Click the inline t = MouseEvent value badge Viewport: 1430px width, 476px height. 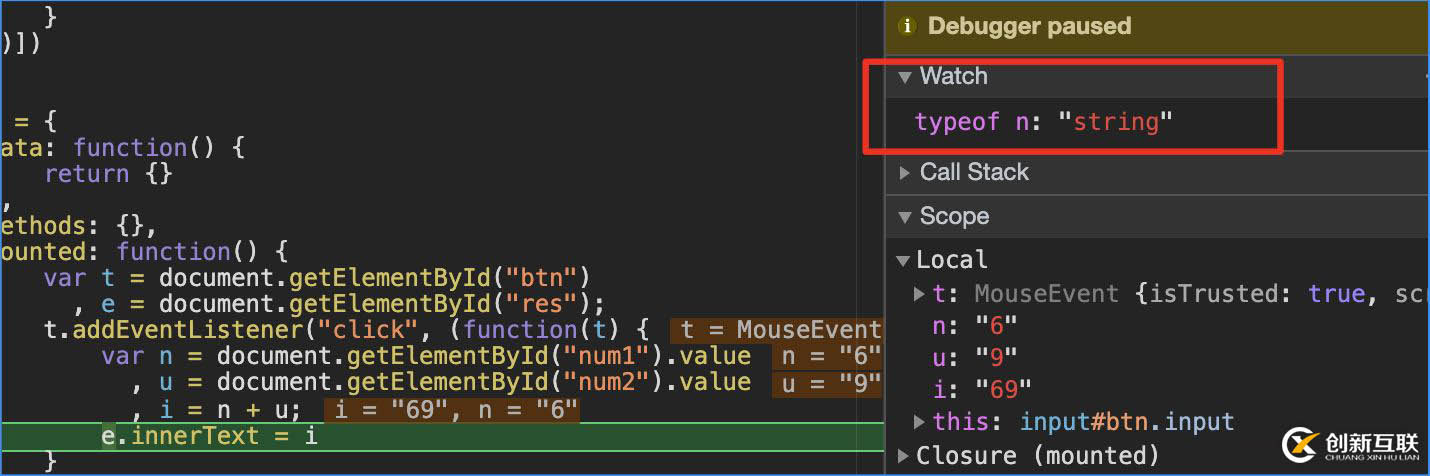pos(778,330)
